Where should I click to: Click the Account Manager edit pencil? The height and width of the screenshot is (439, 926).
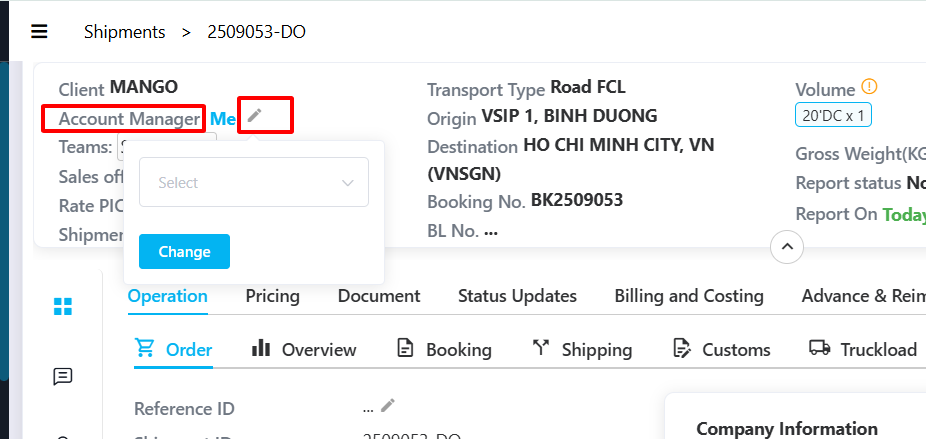pos(254,115)
